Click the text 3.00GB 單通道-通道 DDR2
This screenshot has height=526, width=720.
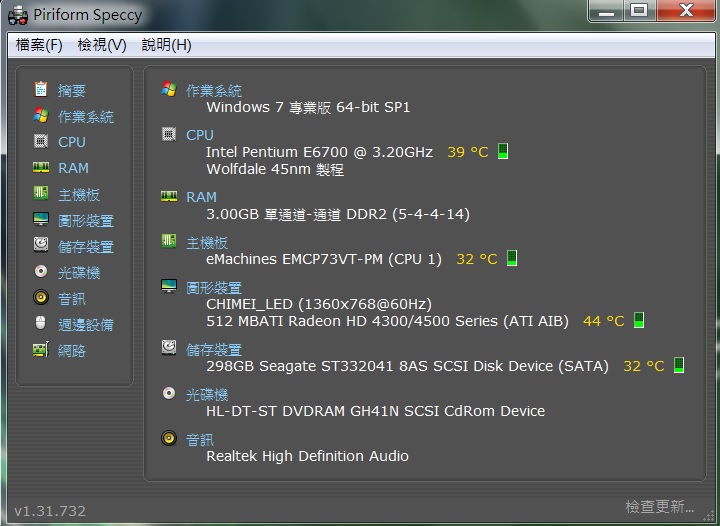(x=296, y=214)
